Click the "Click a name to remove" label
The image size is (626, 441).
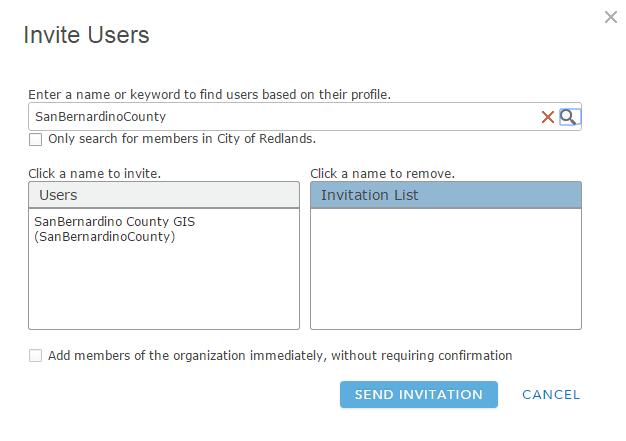click(382, 173)
